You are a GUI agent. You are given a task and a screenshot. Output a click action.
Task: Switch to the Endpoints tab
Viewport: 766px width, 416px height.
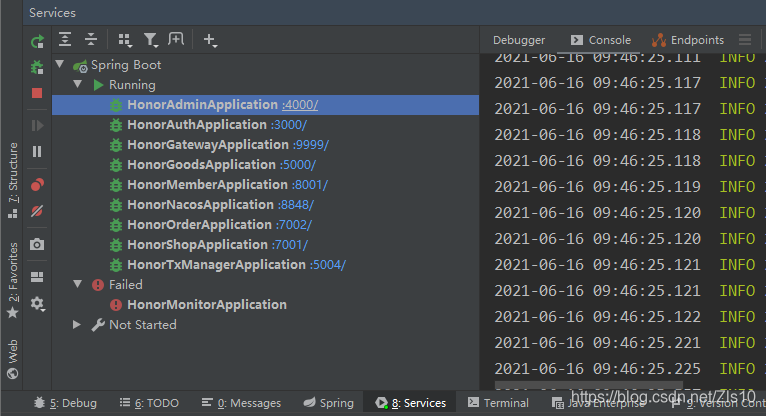688,40
